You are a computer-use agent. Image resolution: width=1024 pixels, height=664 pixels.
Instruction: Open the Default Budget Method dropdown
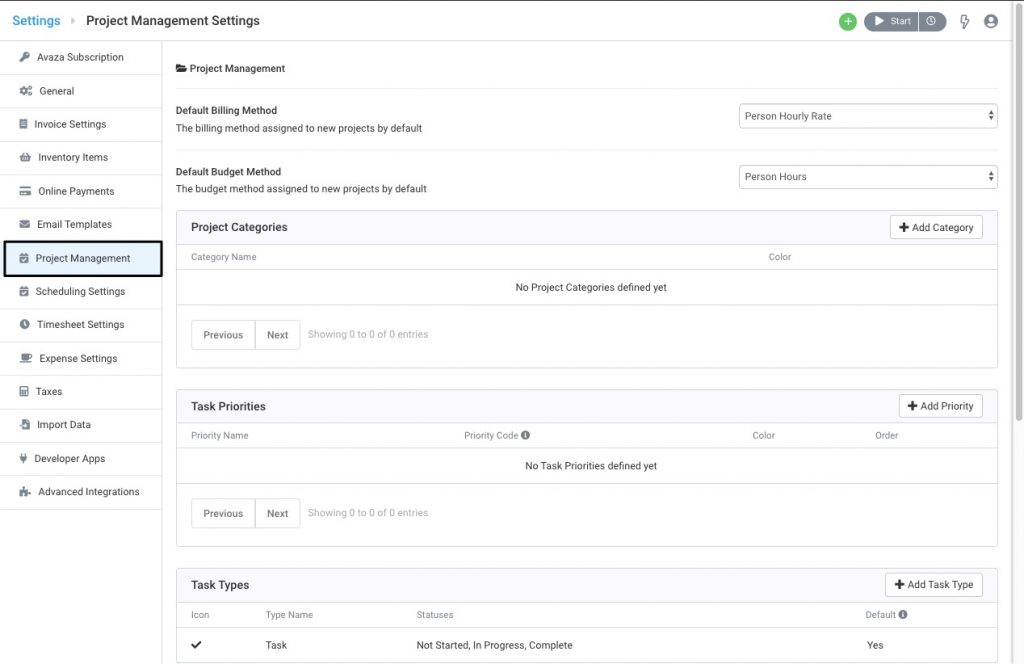(x=866, y=176)
